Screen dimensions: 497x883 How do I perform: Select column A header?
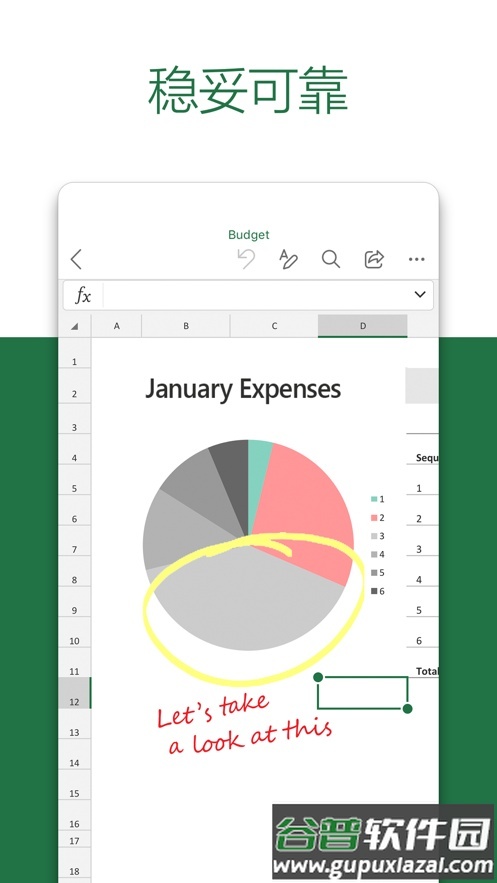pyautogui.click(x=117, y=326)
